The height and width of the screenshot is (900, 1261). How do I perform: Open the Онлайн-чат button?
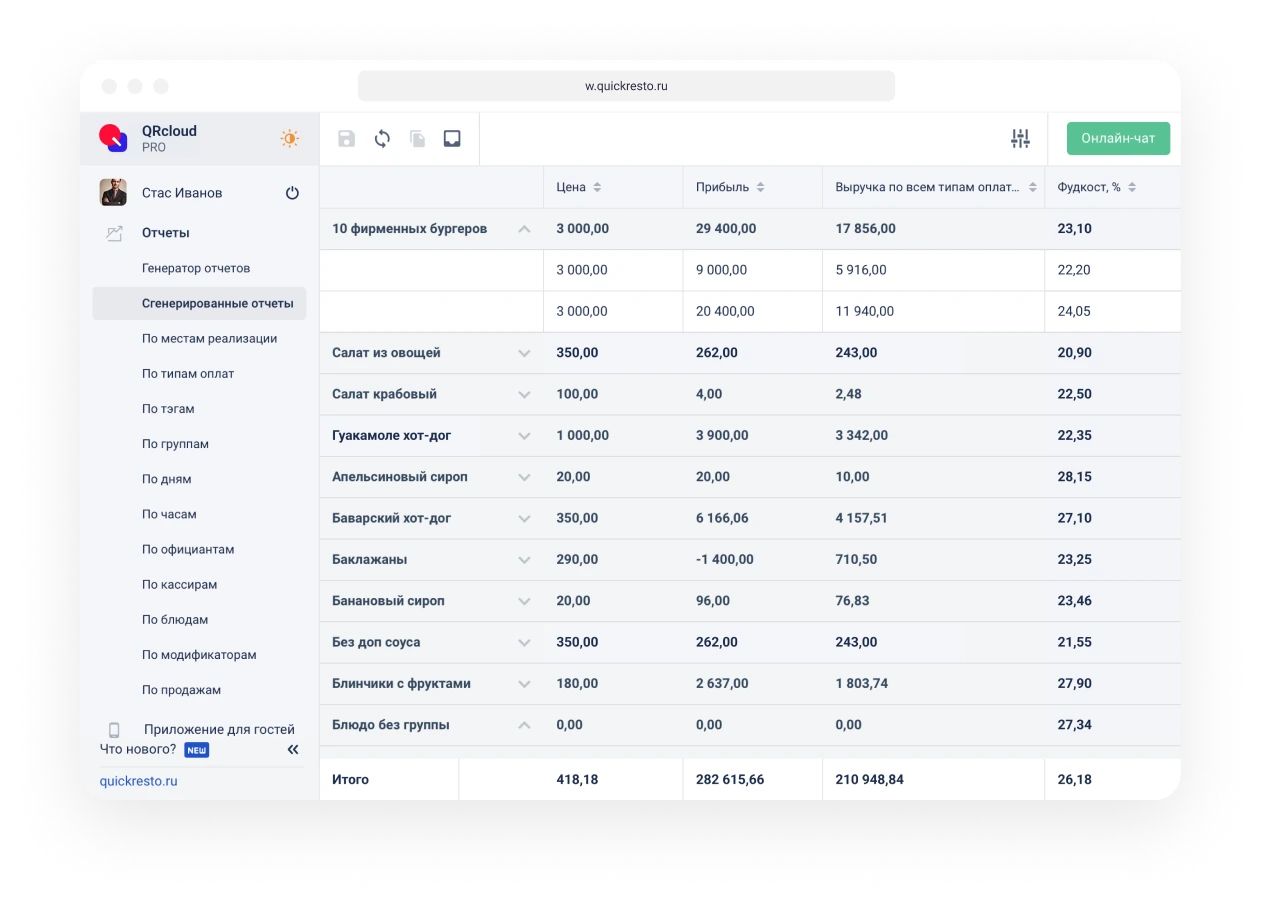[1118, 139]
